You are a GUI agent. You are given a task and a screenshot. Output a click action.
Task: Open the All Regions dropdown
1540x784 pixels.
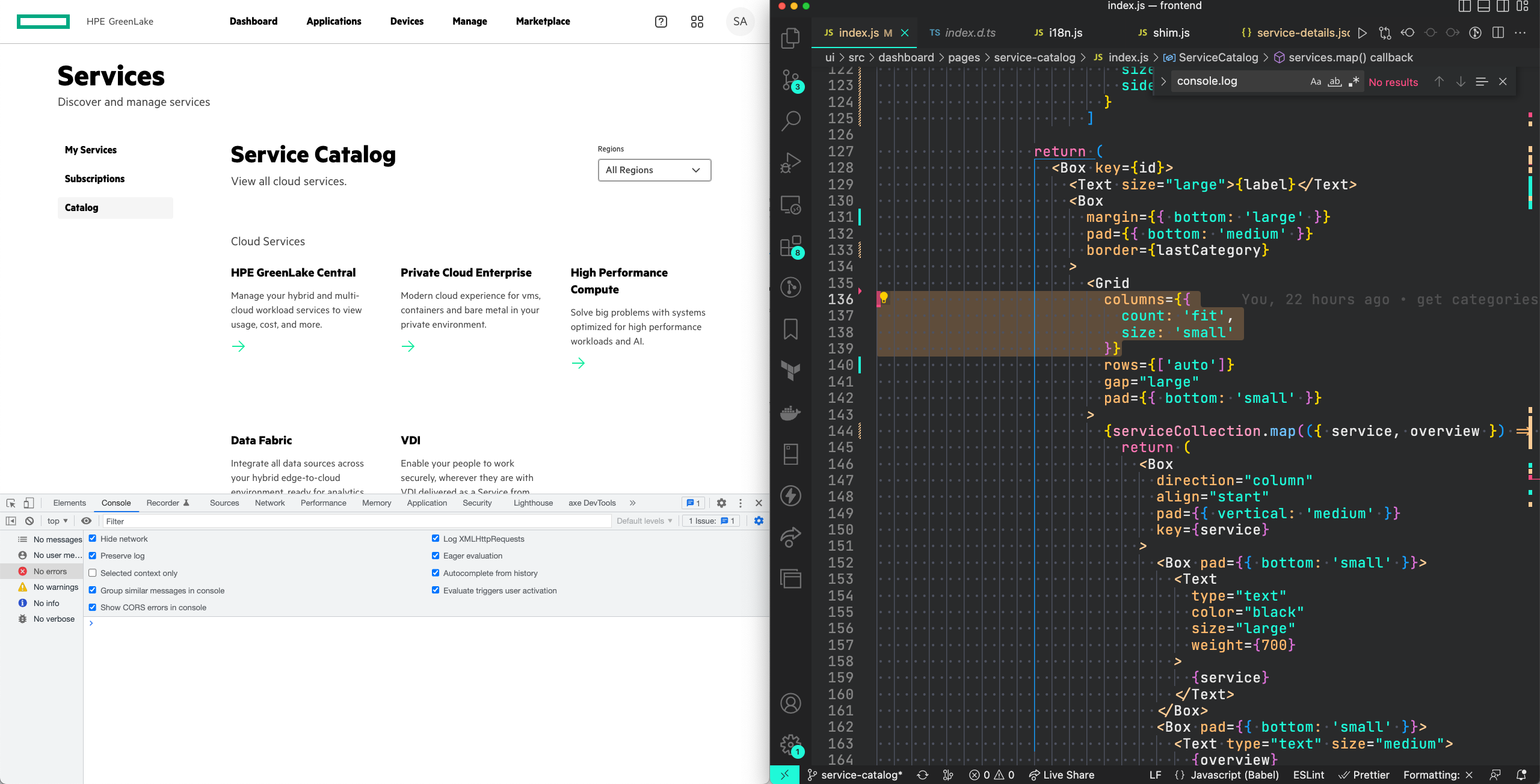pos(654,170)
